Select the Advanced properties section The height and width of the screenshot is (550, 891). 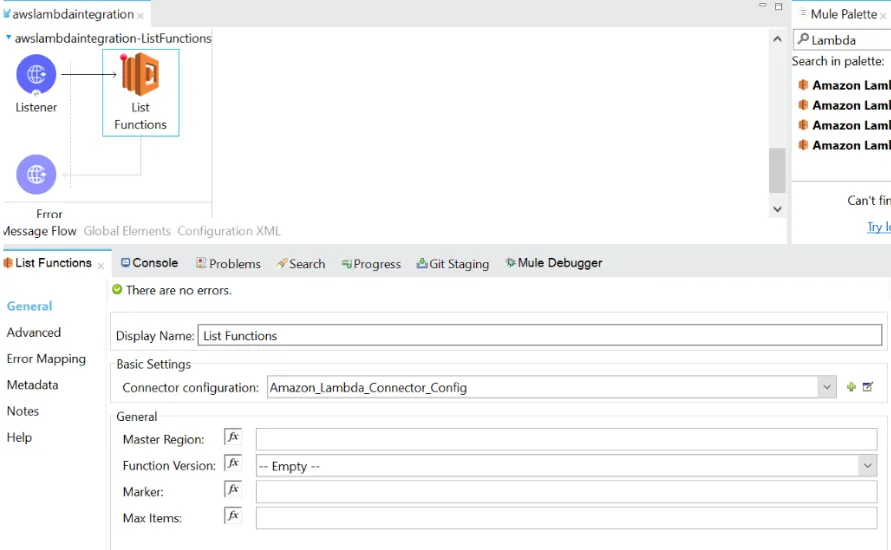[x=34, y=332]
